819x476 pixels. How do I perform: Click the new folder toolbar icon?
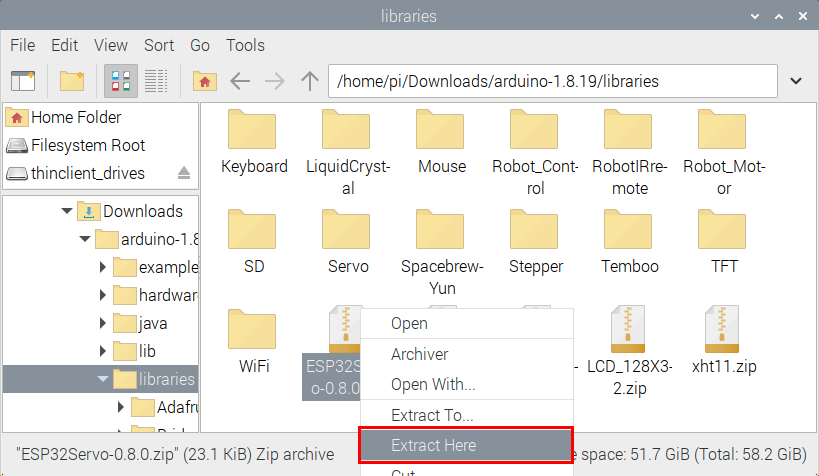click(71, 81)
